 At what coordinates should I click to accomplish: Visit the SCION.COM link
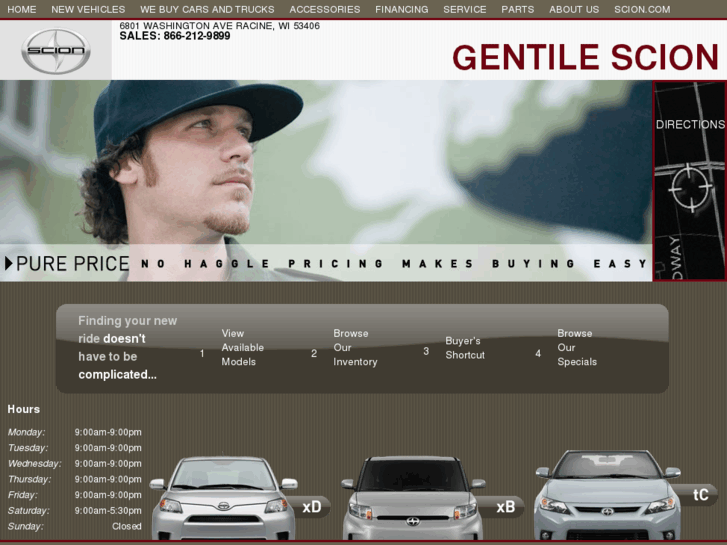[642, 9]
